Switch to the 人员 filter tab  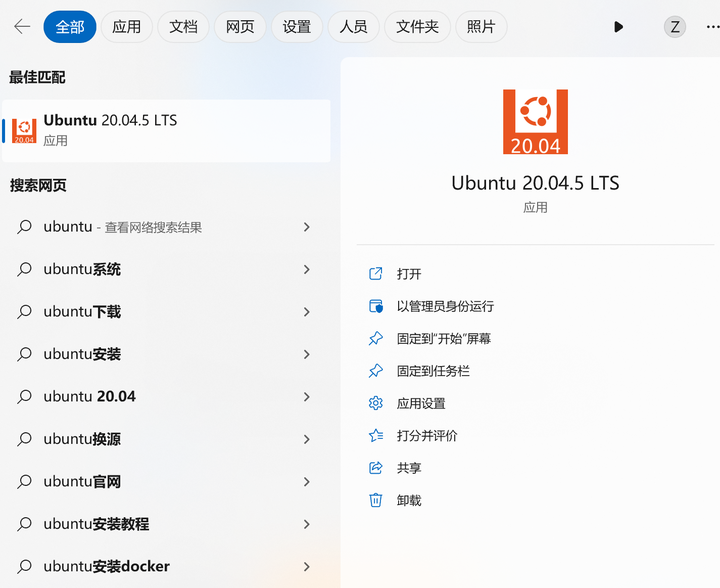pos(354,27)
